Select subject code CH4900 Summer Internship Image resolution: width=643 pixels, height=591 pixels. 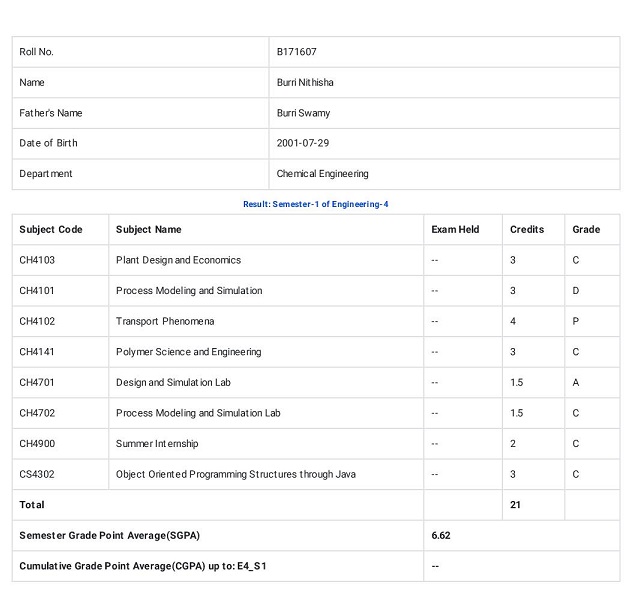[x=37, y=444]
